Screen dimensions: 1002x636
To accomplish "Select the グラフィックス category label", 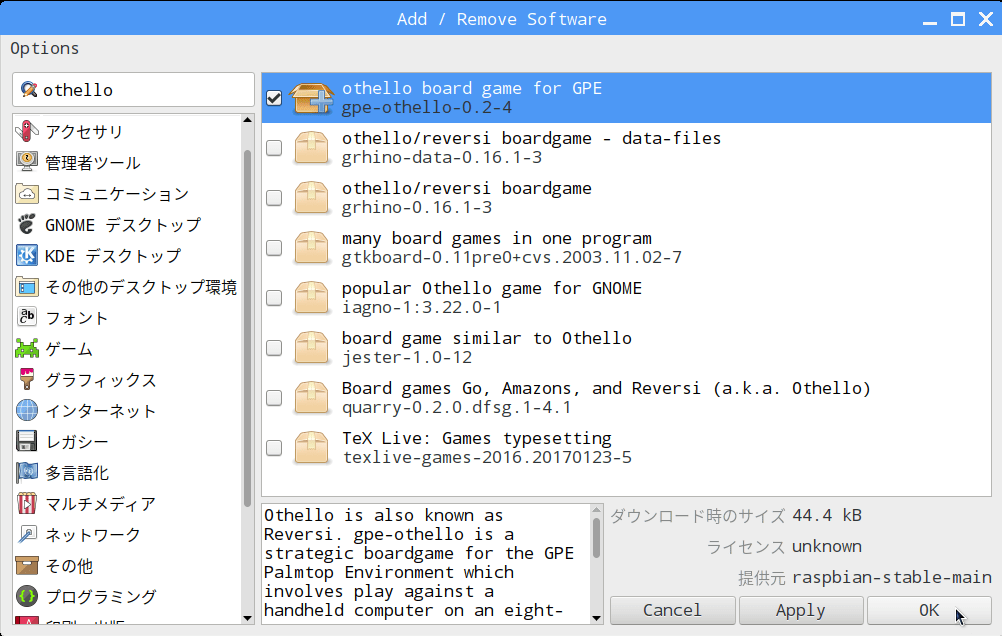I will pos(101,380).
